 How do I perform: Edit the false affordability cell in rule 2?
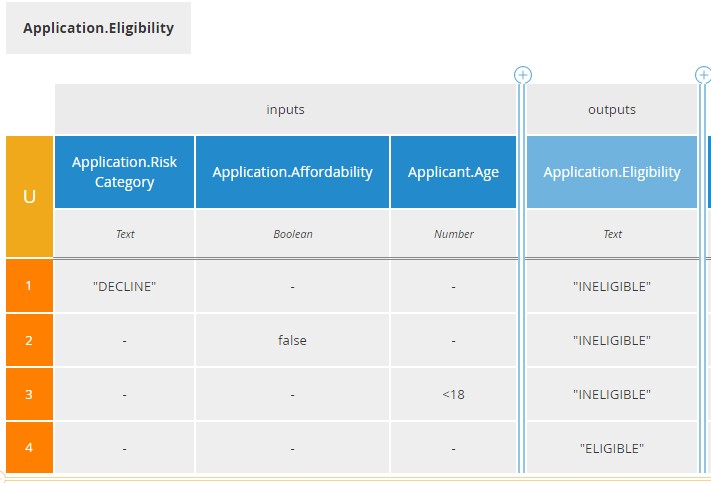click(x=292, y=340)
